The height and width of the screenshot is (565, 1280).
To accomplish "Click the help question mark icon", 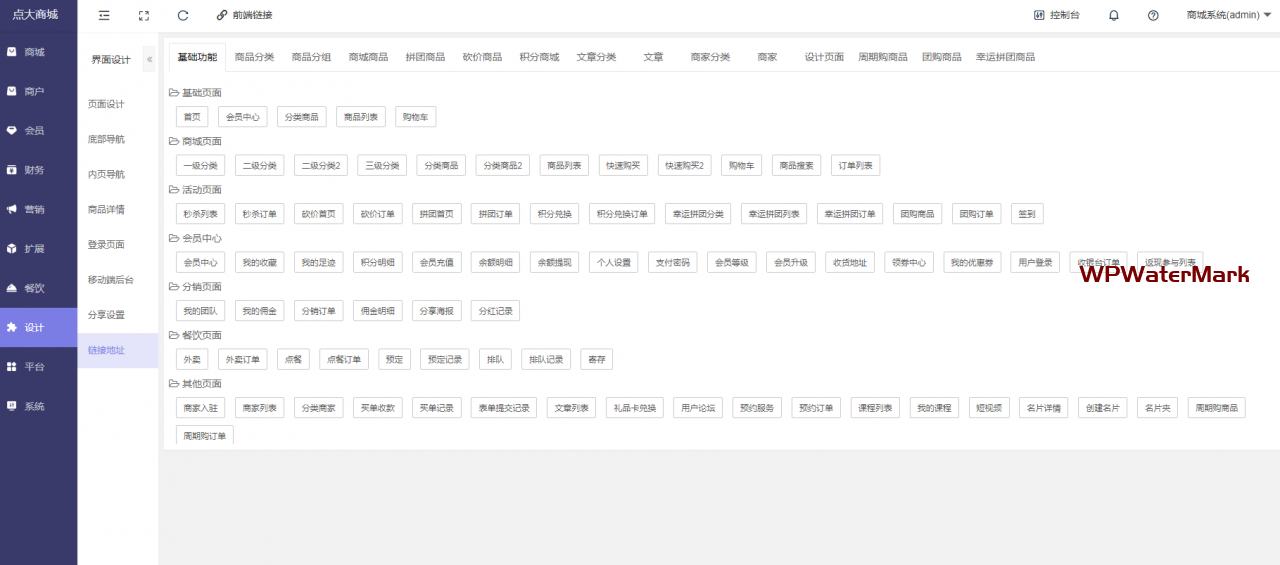I will click(x=1153, y=15).
